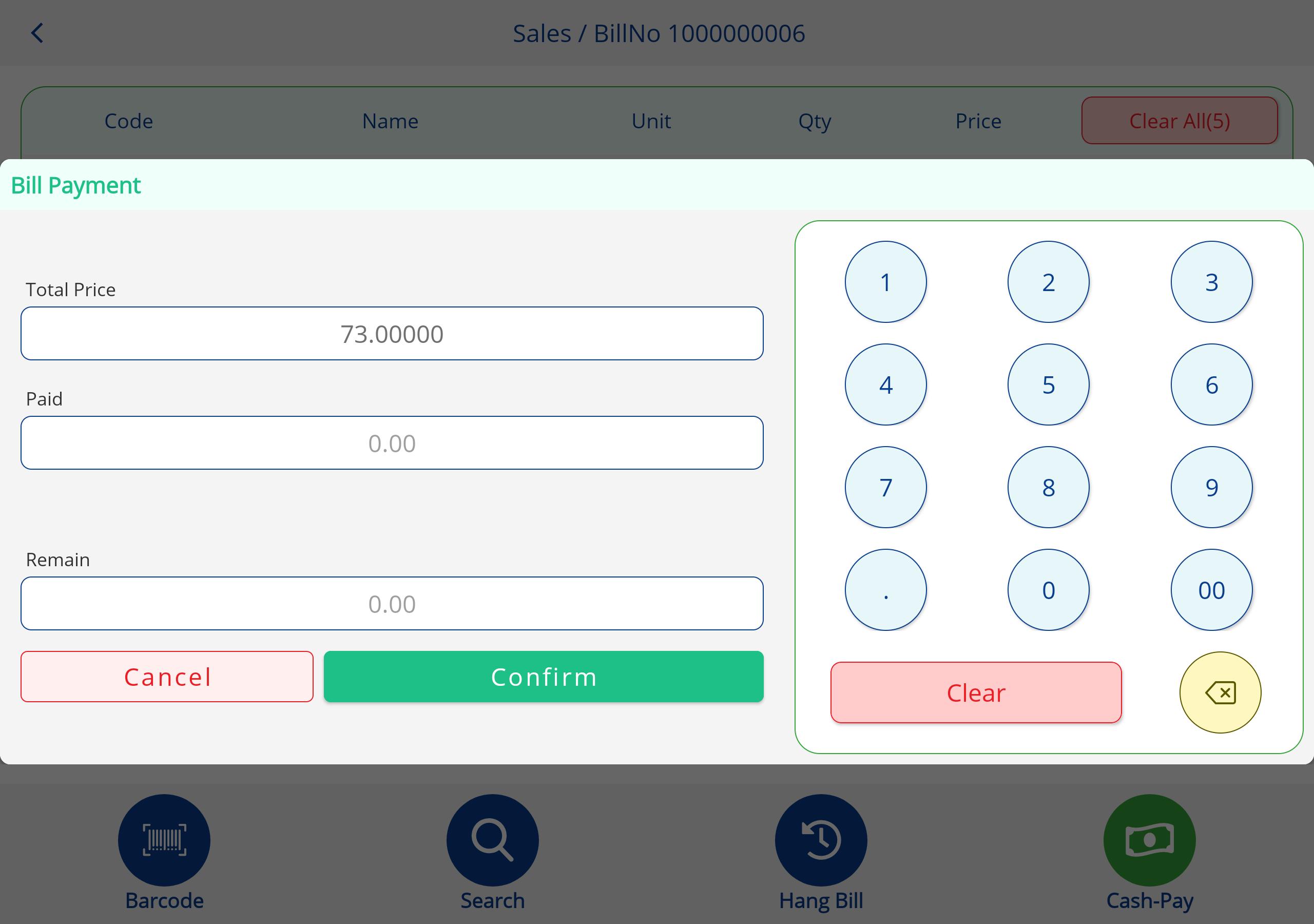Screen dimensions: 1314x924
Task: Tap the double zero 00 key
Action: (1211, 590)
